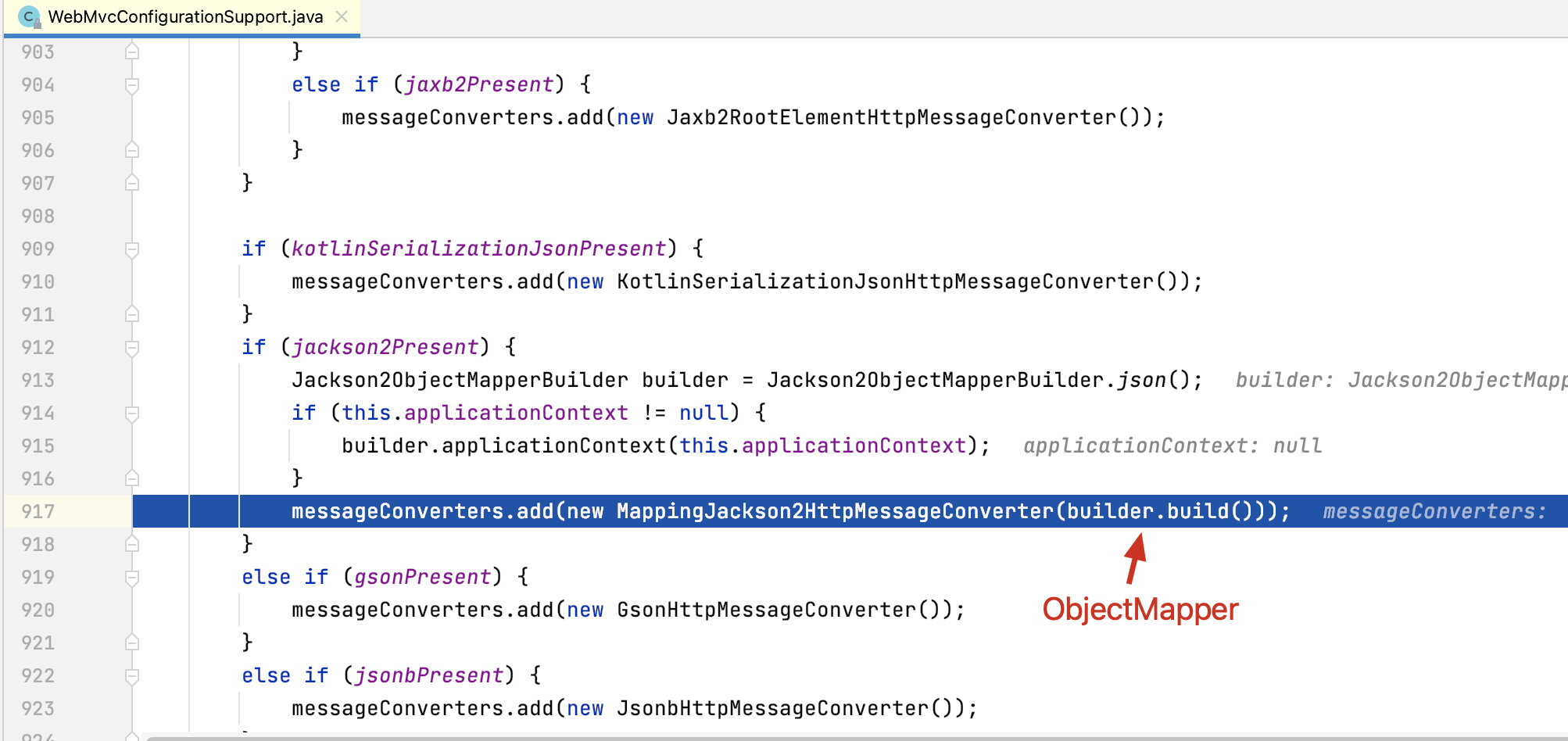This screenshot has height=741, width=1568.
Task: Fold the gsonPresent block at line 919
Action: tap(132, 577)
